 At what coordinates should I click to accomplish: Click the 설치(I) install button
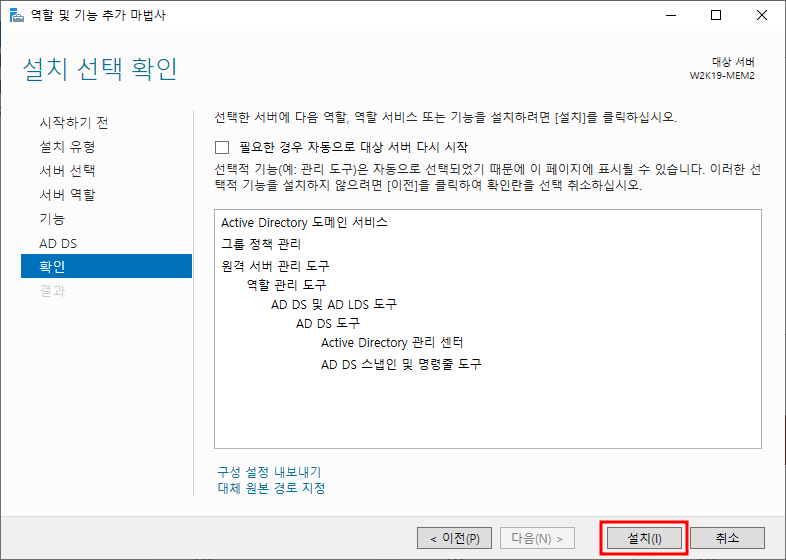click(644, 538)
